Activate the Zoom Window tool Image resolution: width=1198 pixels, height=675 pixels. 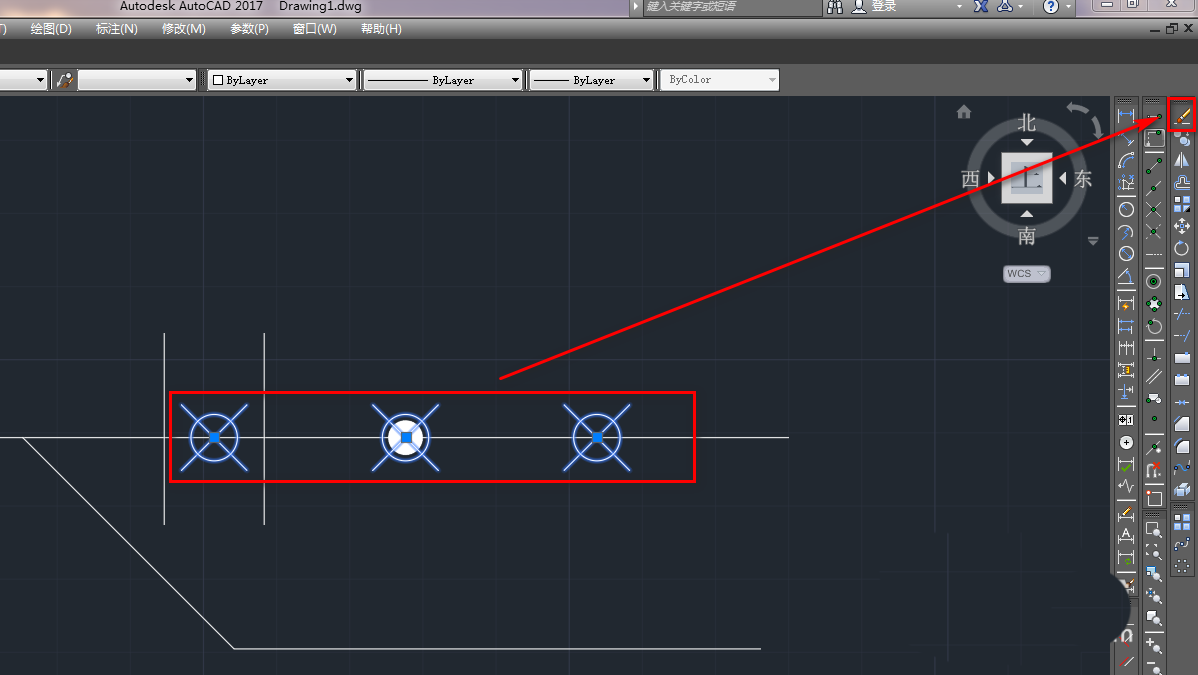[1154, 529]
